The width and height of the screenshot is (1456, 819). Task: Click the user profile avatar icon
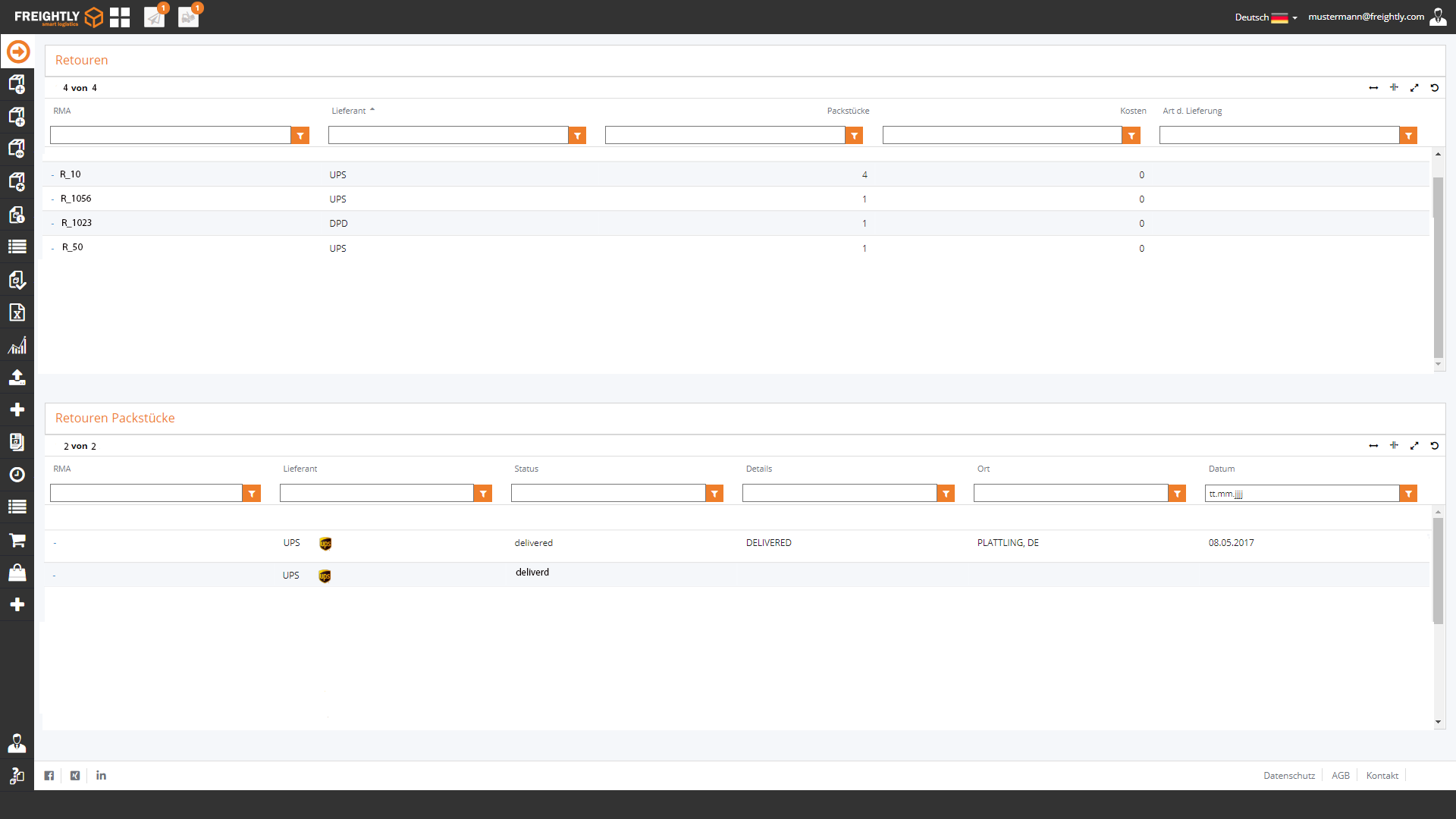(x=1437, y=17)
